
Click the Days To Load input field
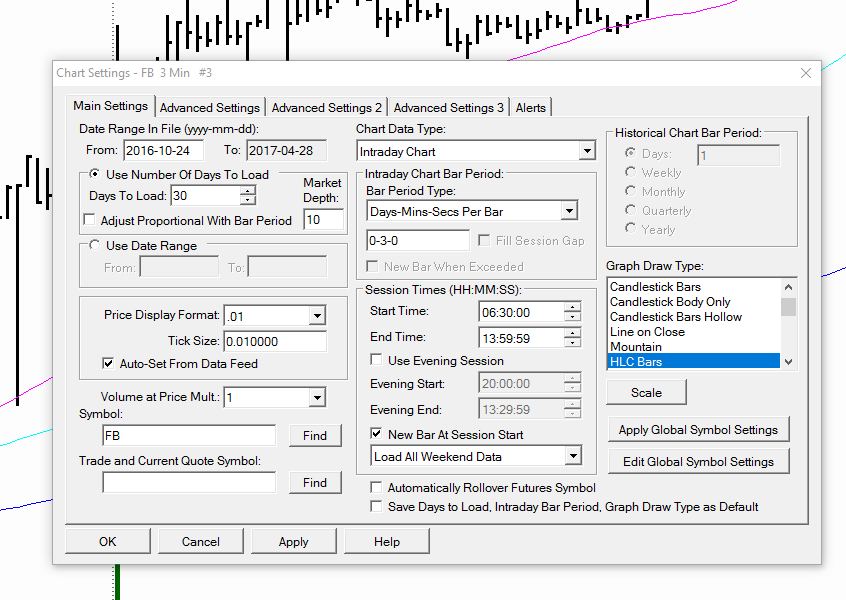pos(206,195)
